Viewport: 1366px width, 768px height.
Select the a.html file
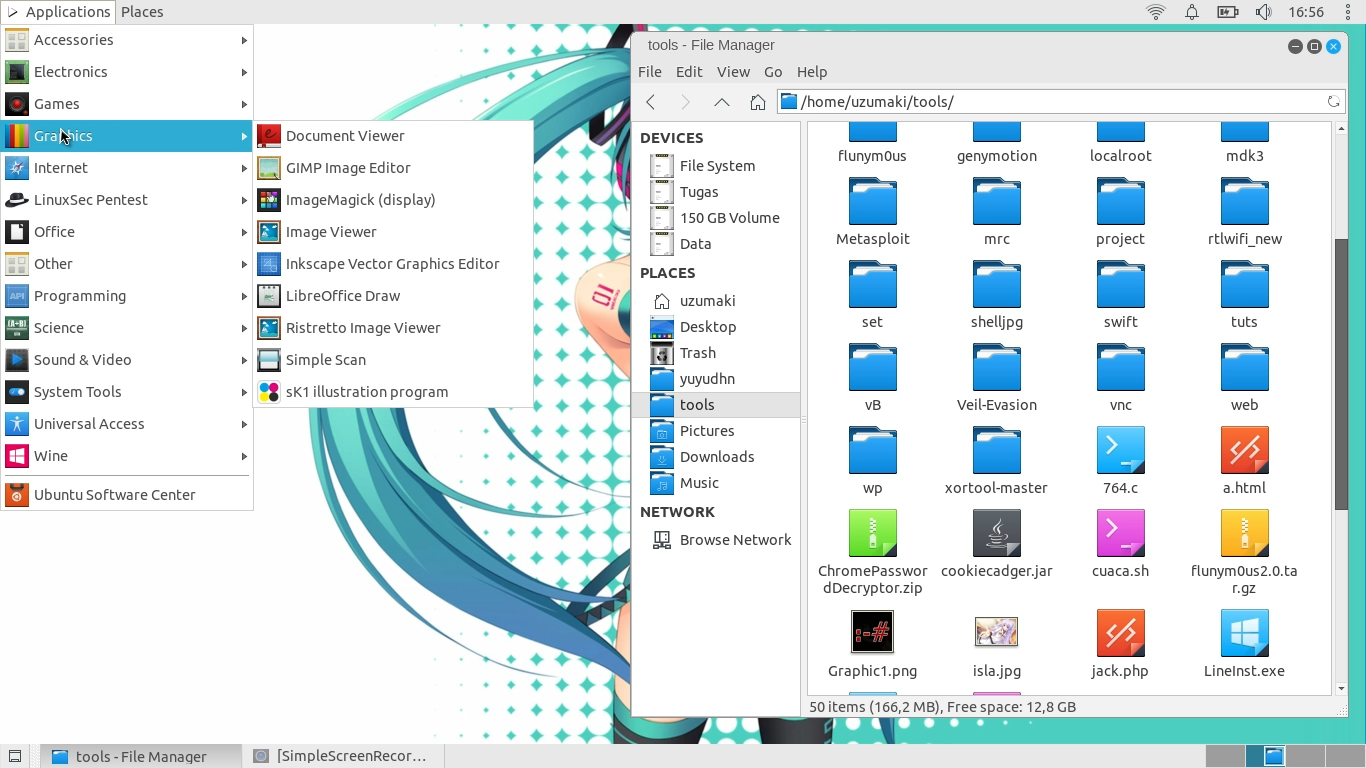click(1244, 461)
